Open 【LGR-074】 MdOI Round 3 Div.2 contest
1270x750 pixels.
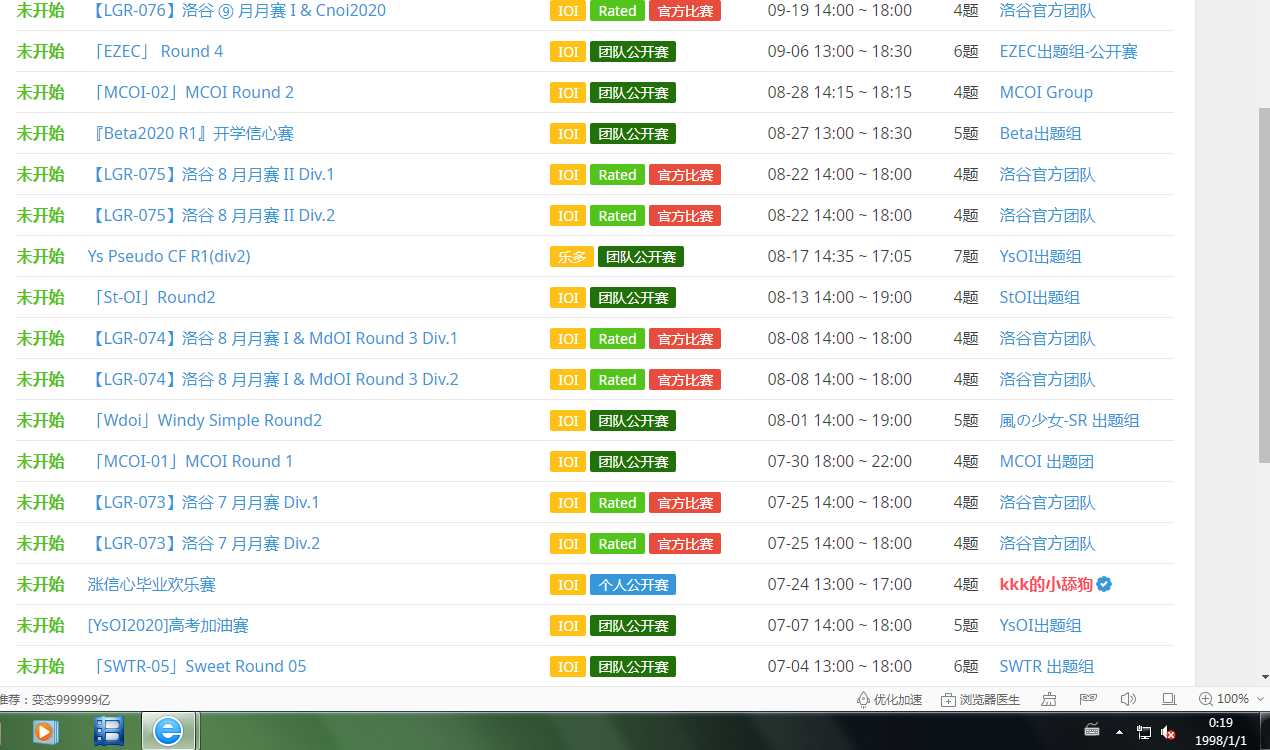[x=273, y=379]
